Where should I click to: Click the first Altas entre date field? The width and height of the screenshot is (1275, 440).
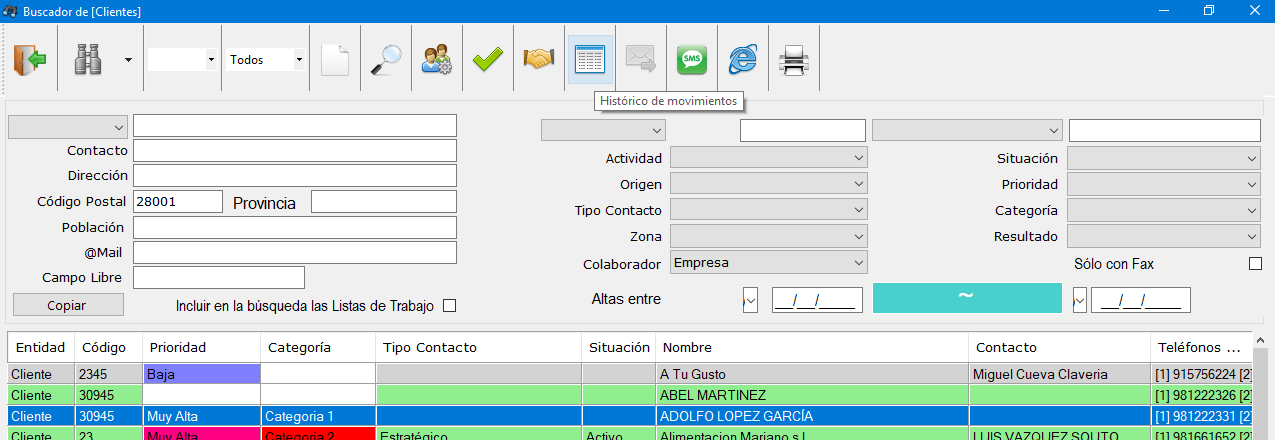[817, 299]
